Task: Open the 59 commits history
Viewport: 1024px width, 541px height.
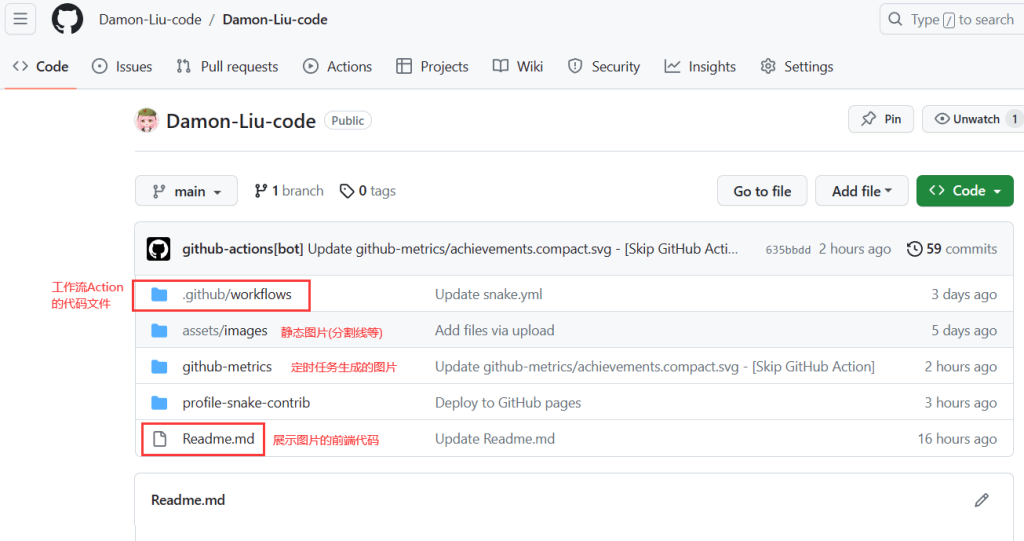Action: coord(952,249)
